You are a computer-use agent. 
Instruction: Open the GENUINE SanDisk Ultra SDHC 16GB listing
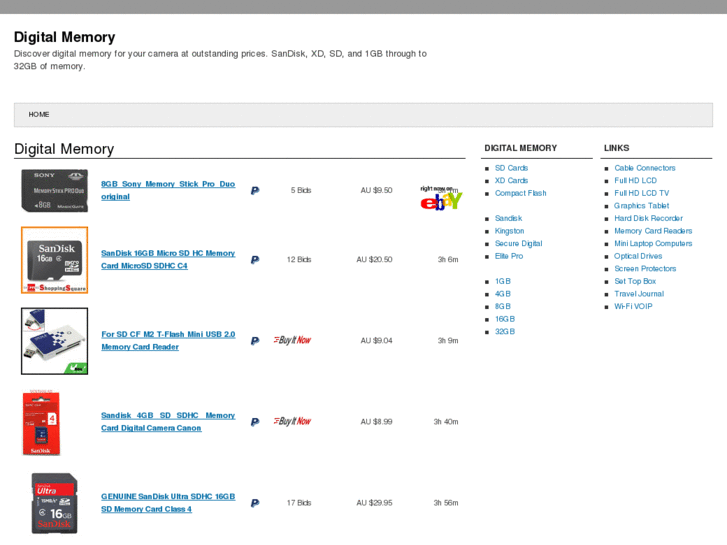click(168, 503)
